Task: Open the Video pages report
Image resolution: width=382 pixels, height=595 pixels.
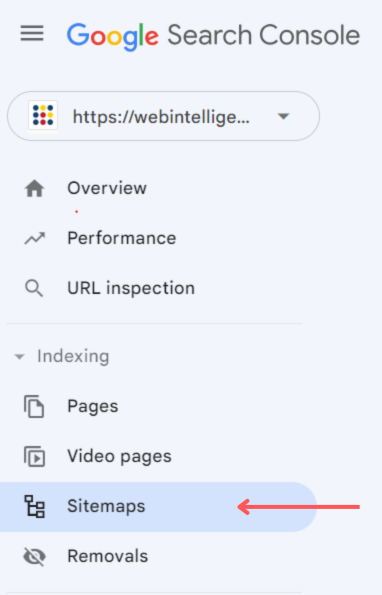Action: click(x=119, y=456)
